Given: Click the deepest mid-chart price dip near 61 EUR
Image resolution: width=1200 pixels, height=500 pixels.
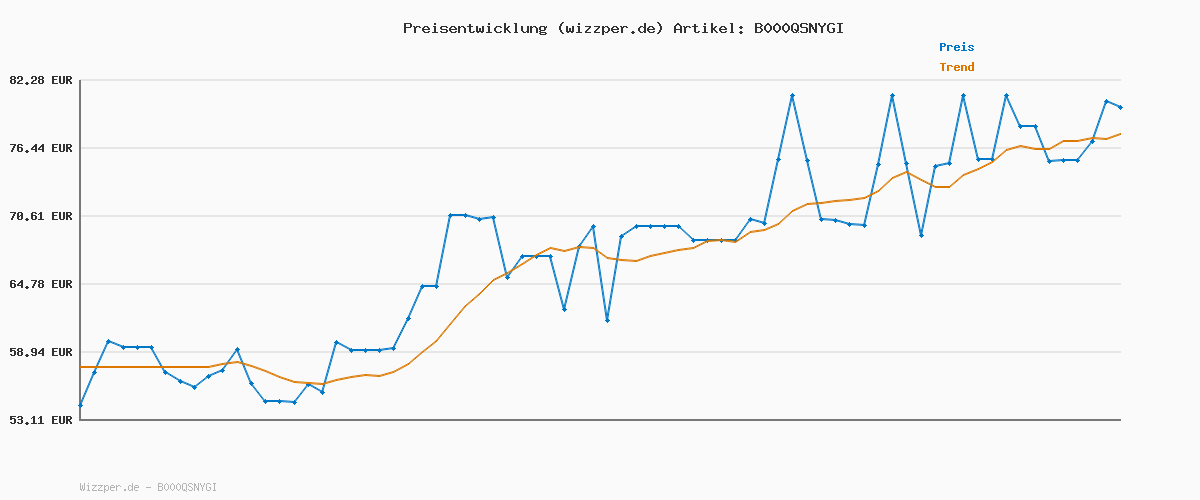Looking at the screenshot, I should pos(607,320).
